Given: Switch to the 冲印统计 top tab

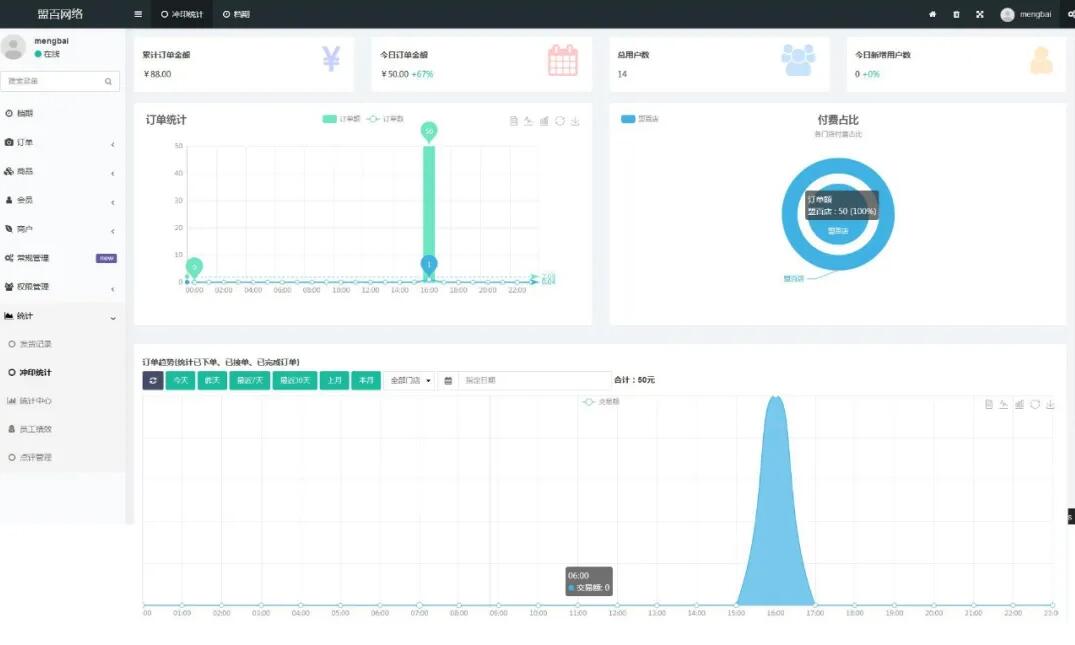Looking at the screenshot, I should (182, 14).
